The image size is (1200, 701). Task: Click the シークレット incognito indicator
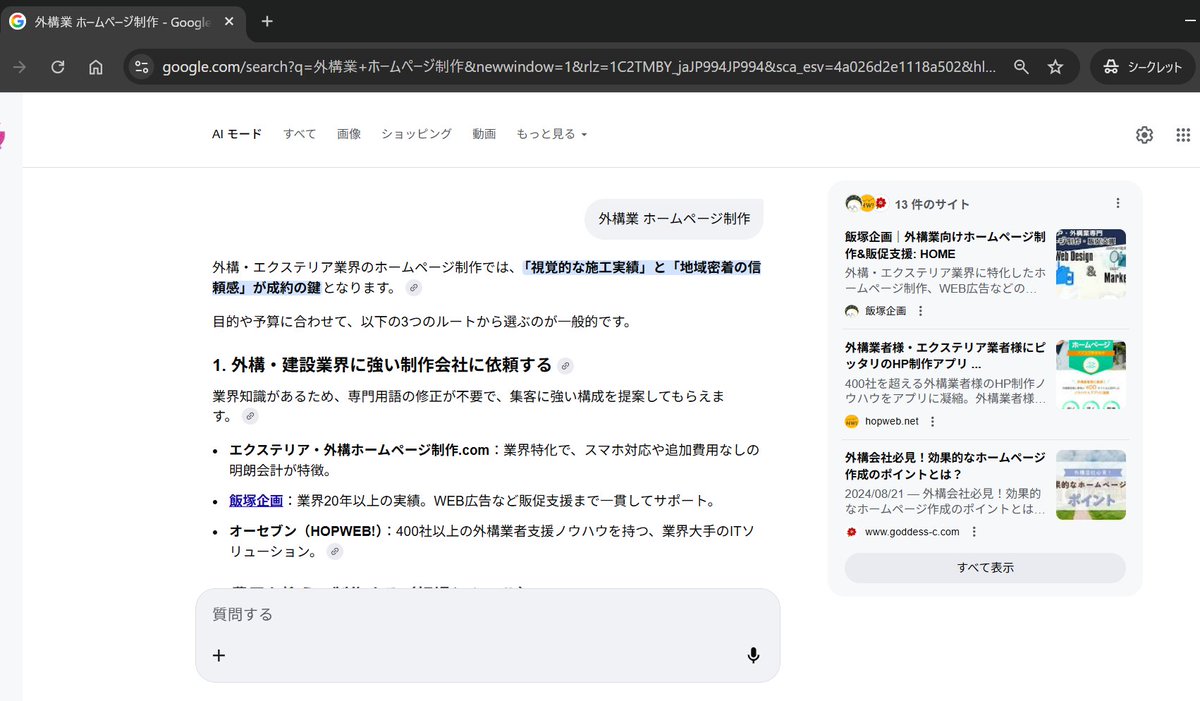(1142, 67)
